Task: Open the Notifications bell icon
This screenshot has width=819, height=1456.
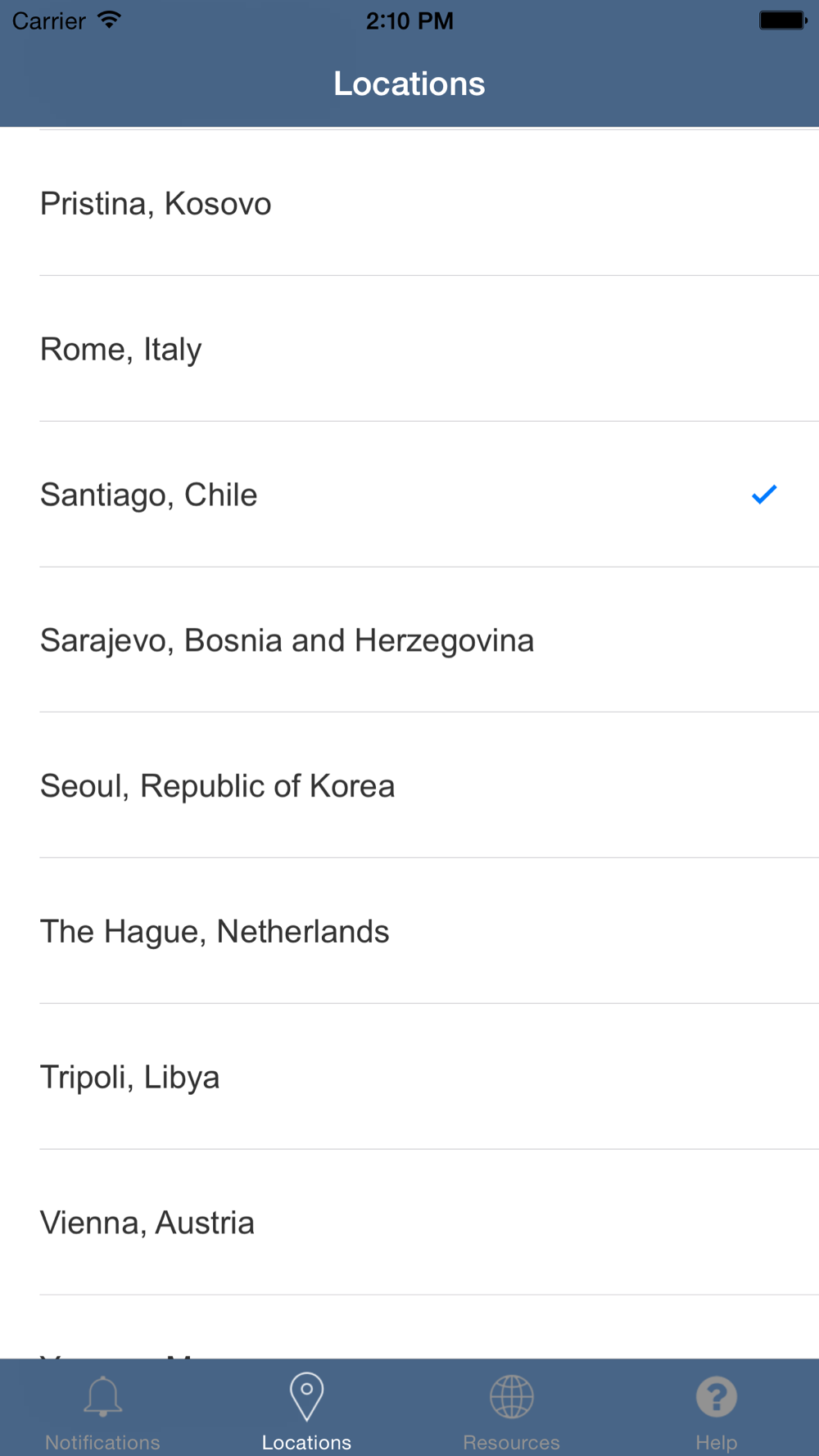Action: (102, 1396)
